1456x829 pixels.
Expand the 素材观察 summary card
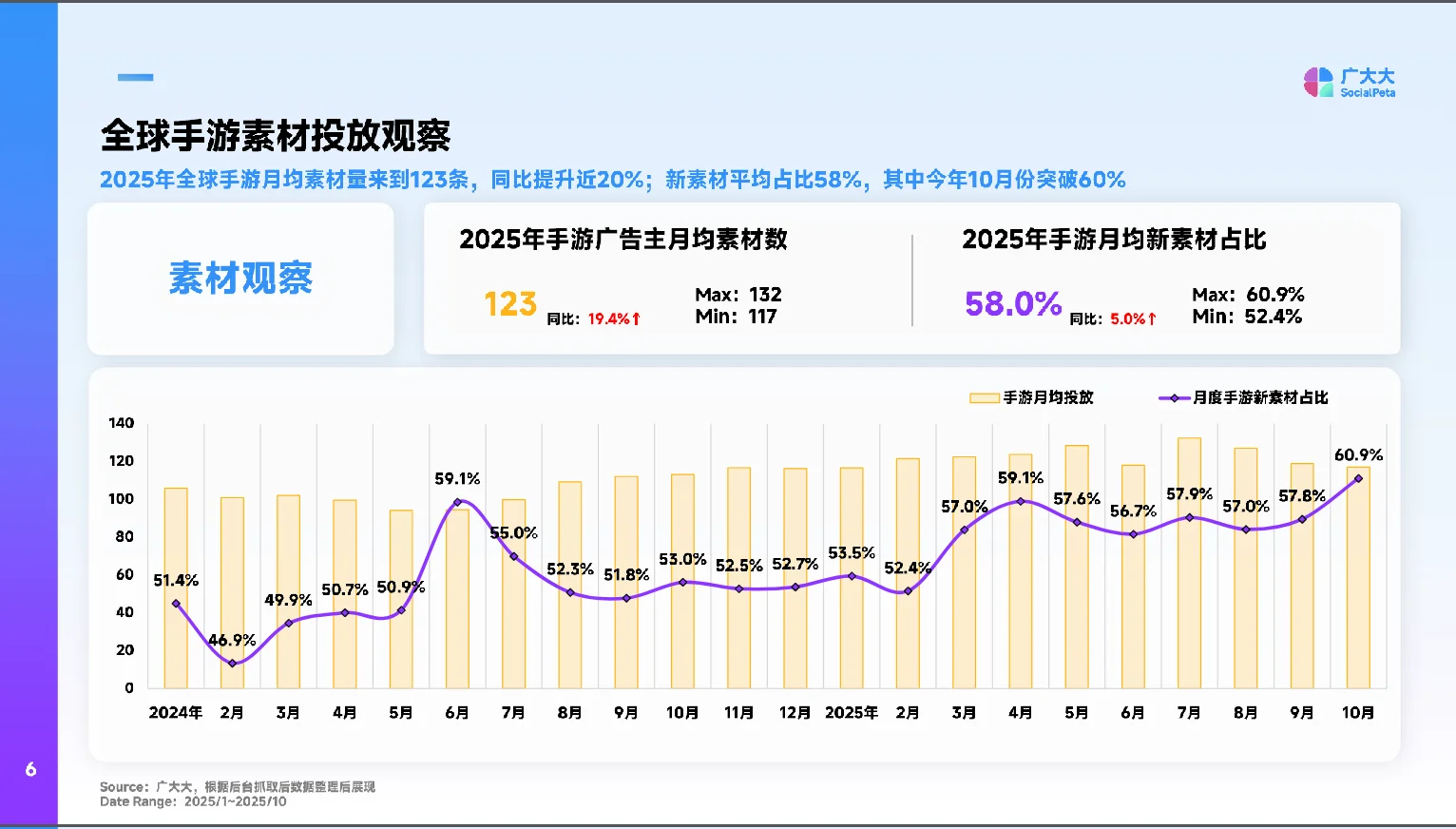tap(240, 279)
